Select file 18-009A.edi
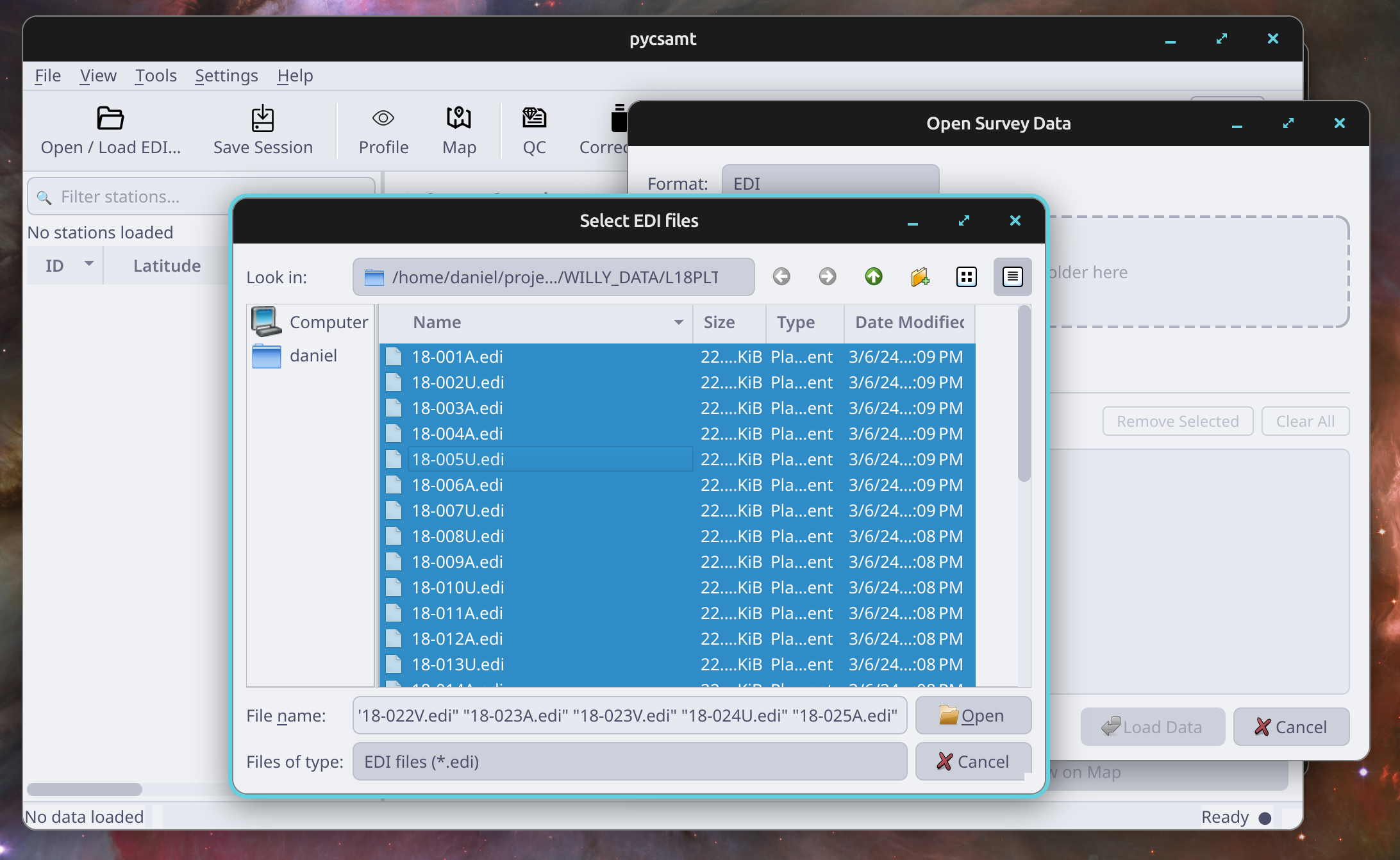The height and width of the screenshot is (860, 1400). tap(677, 562)
